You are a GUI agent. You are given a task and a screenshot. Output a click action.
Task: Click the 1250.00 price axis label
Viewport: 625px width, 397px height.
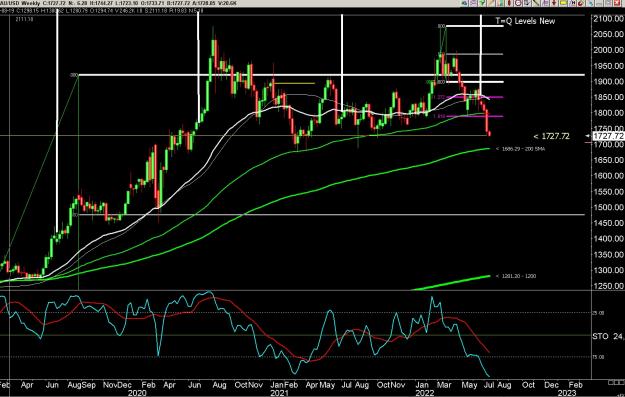[x=608, y=286]
